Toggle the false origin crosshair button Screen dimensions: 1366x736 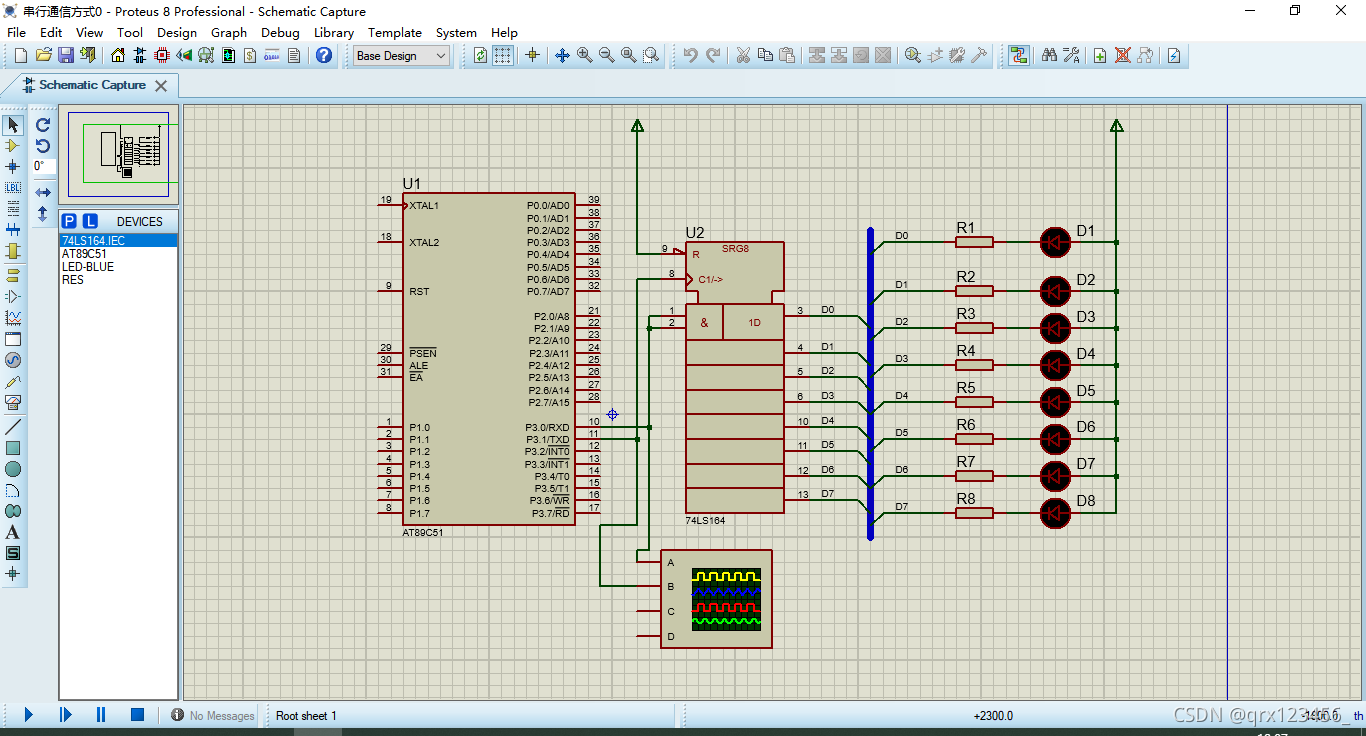[532, 55]
